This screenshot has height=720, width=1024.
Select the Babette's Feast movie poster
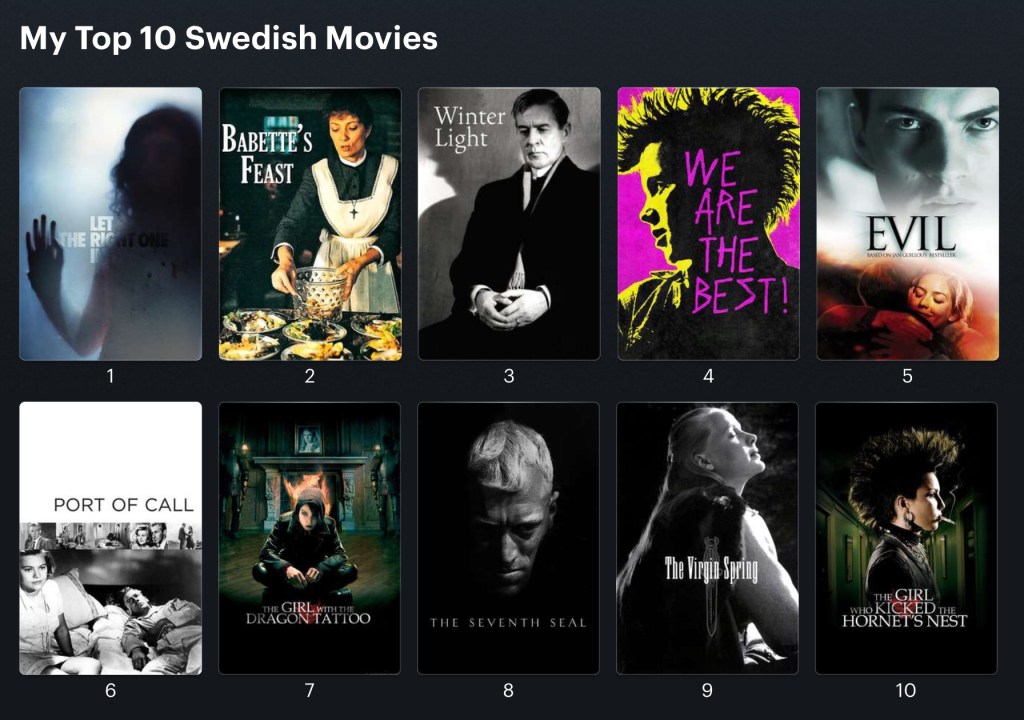pos(310,224)
